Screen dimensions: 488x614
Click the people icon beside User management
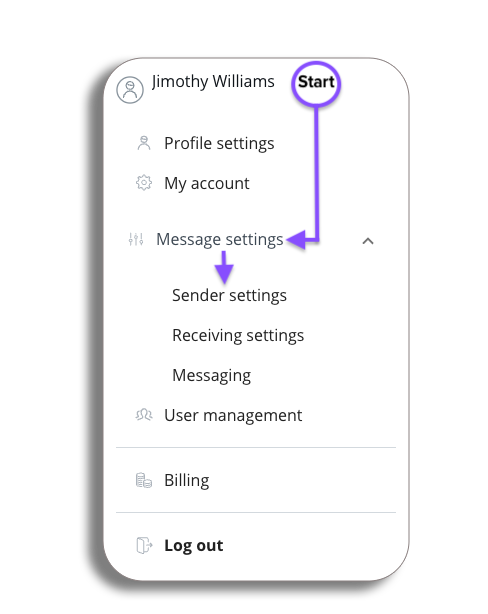[x=144, y=415]
